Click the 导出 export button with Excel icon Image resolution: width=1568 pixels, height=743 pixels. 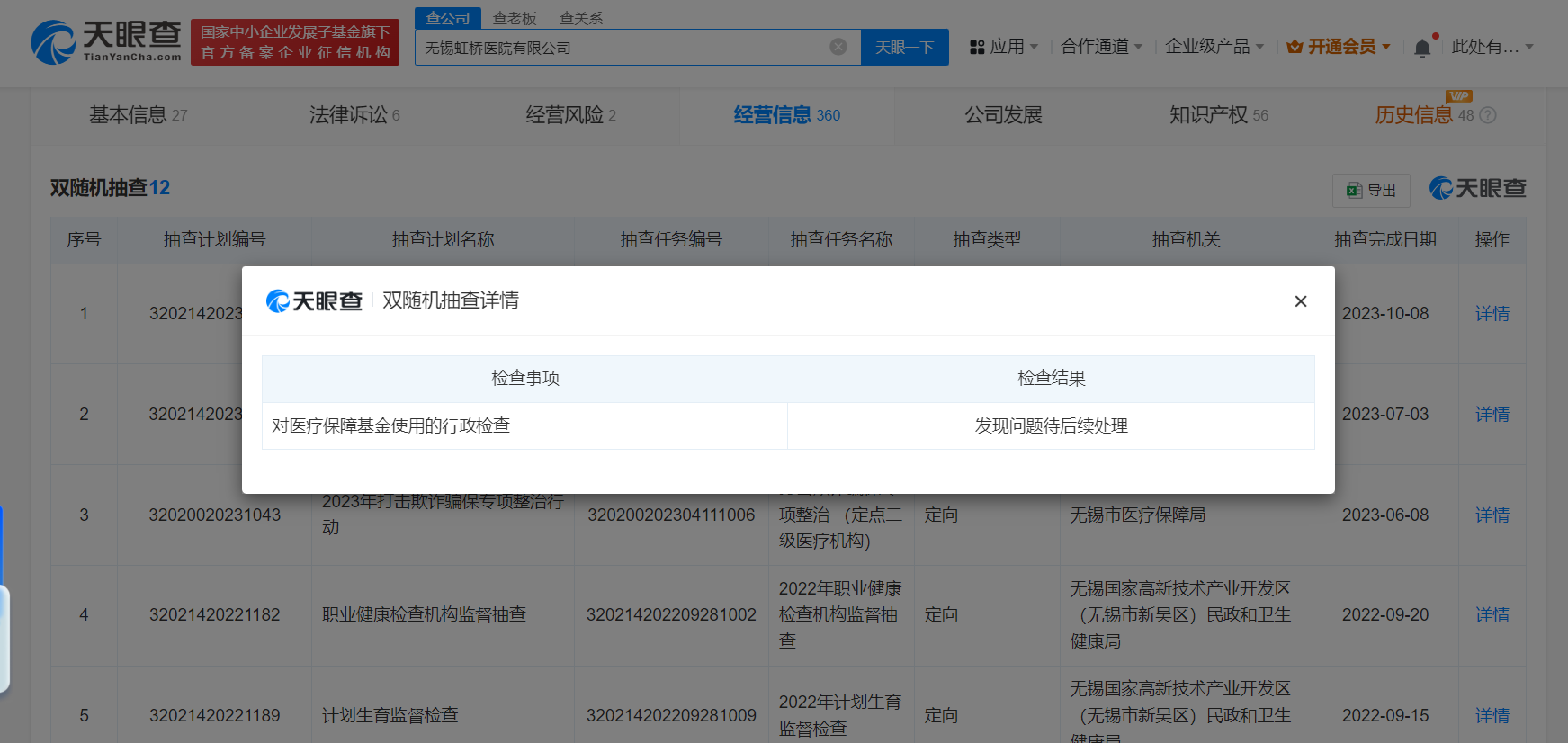coord(1371,190)
